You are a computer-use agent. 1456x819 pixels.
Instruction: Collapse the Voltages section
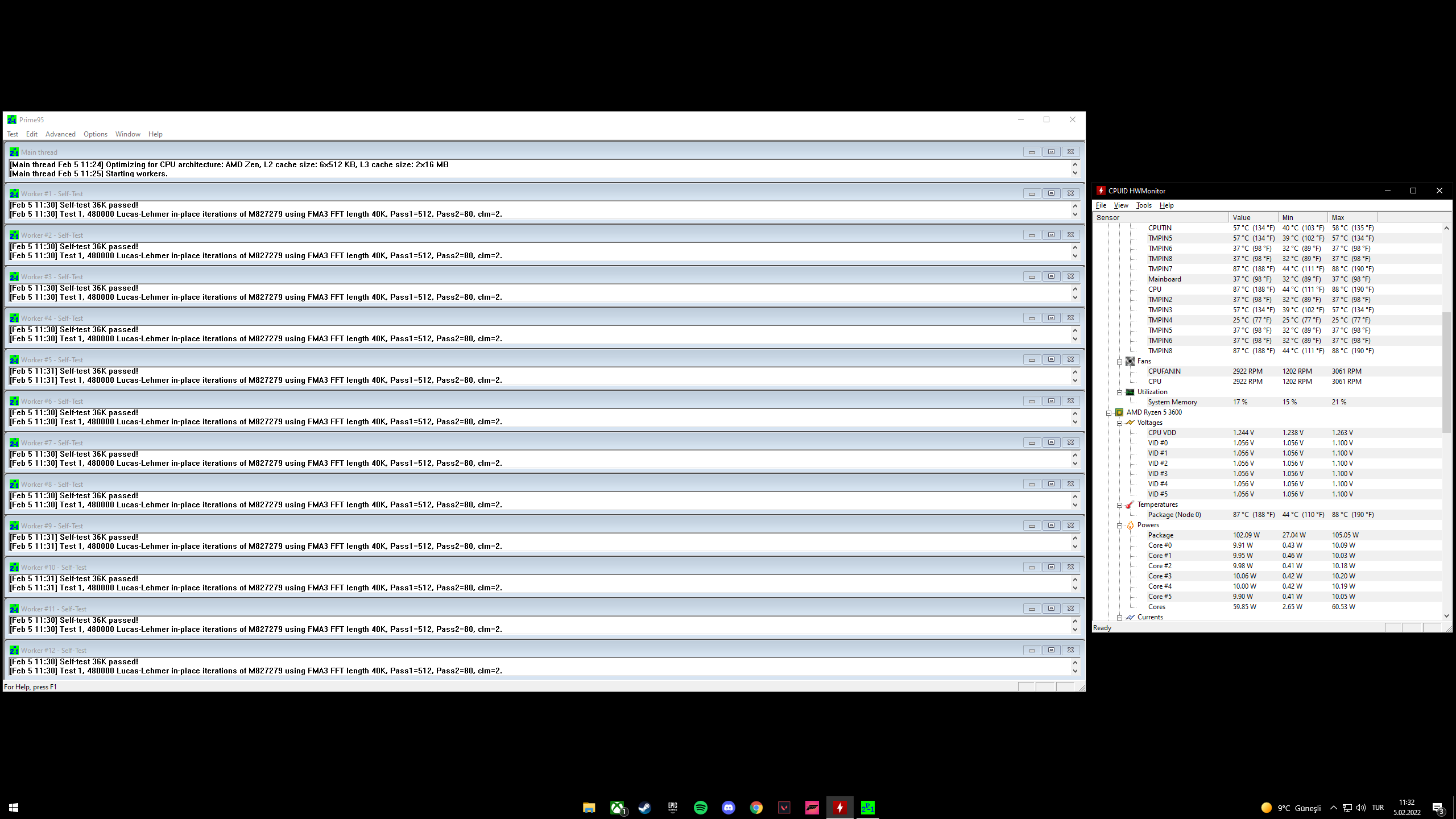coord(1119,423)
